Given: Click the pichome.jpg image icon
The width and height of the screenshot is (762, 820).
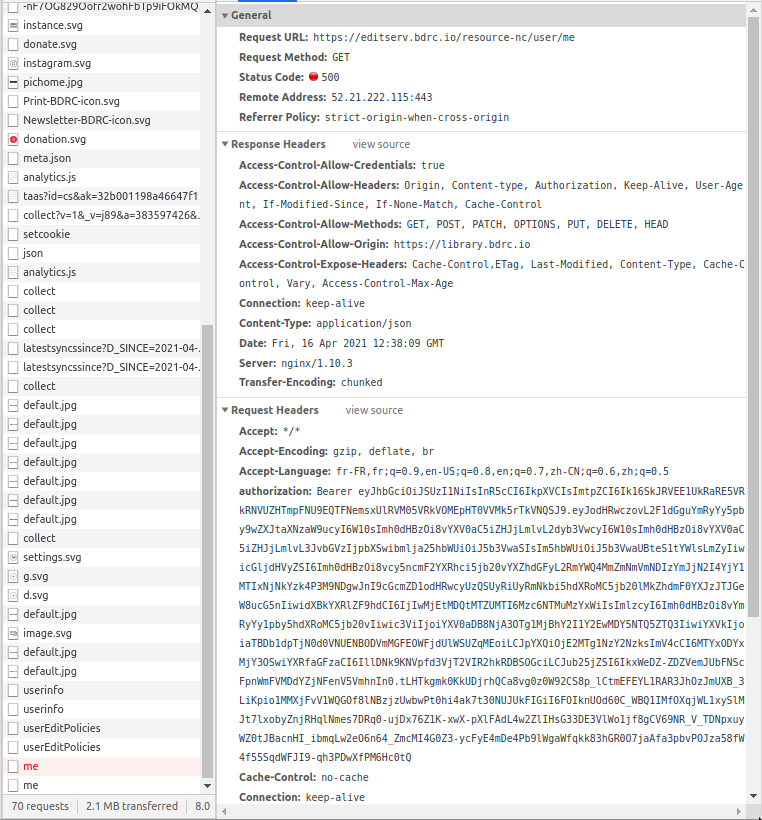Looking at the screenshot, I should tap(14, 82).
